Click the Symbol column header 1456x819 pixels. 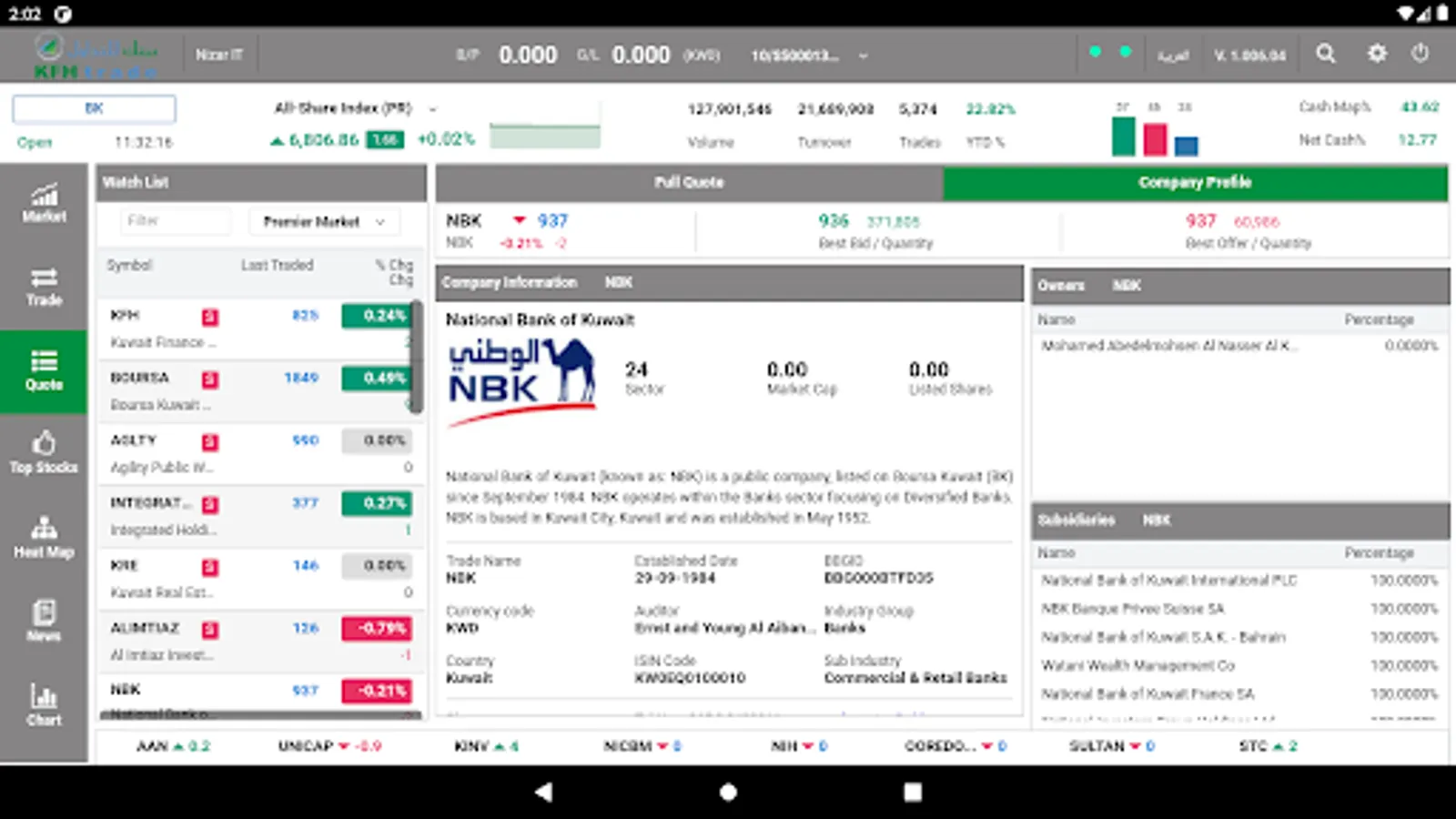[x=129, y=265]
